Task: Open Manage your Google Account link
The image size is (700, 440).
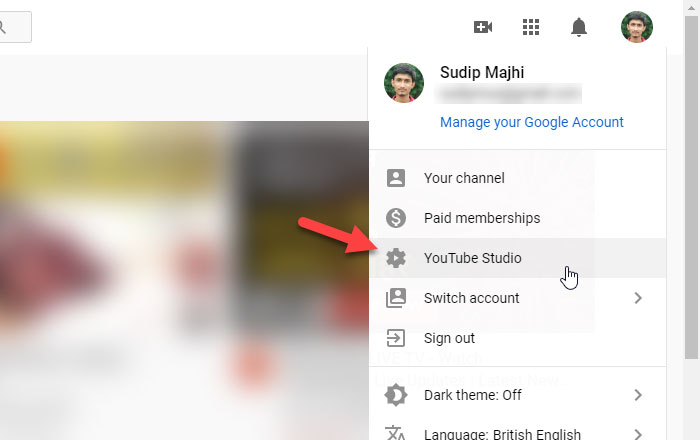Action: click(531, 122)
